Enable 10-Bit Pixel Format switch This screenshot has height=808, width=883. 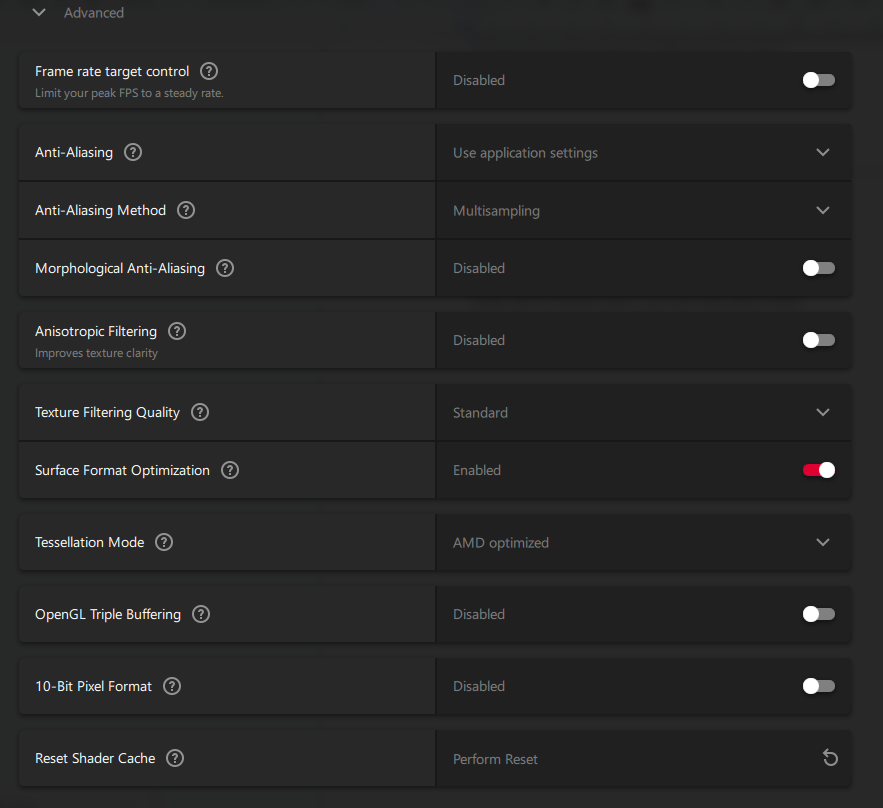[819, 686]
